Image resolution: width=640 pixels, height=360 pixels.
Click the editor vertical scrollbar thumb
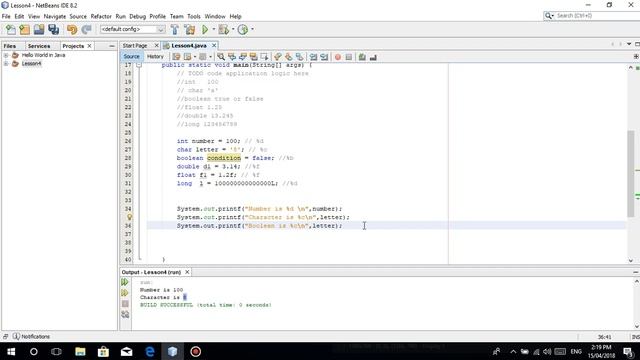[x=631, y=173]
